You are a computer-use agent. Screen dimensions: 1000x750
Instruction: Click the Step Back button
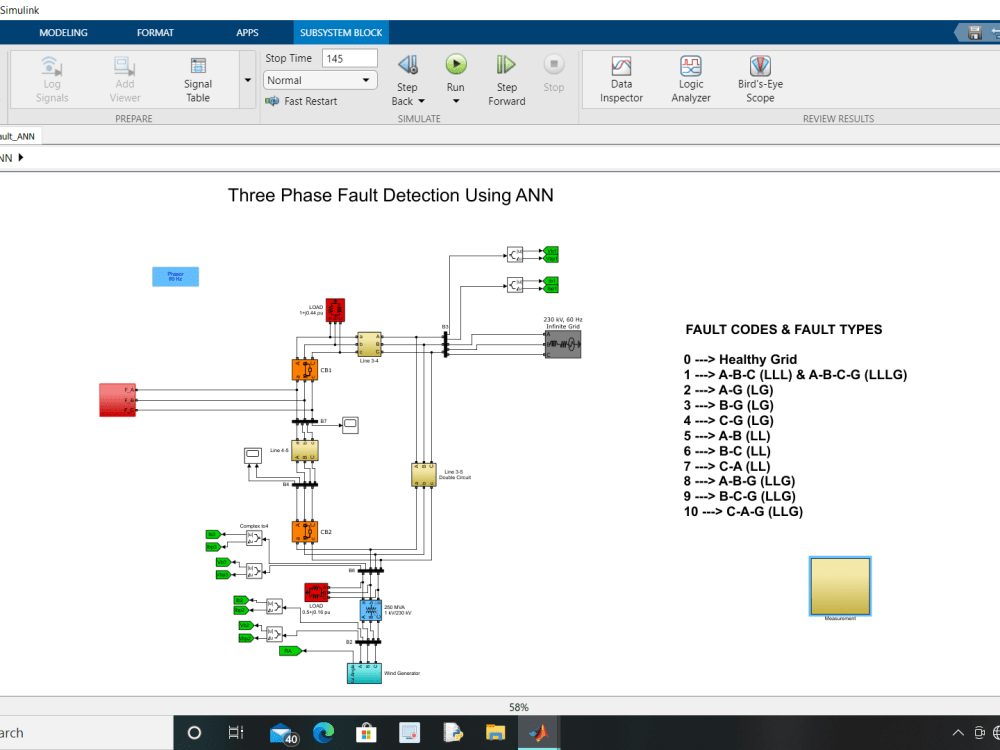pos(408,71)
